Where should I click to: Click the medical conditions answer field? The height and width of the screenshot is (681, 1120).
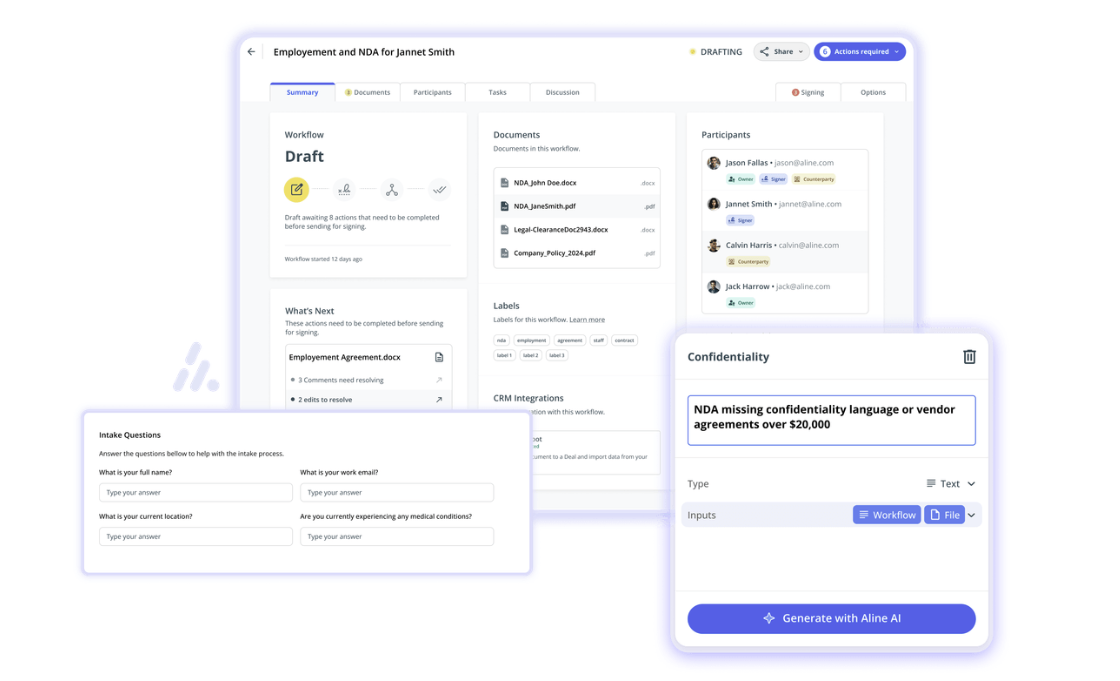click(x=396, y=537)
